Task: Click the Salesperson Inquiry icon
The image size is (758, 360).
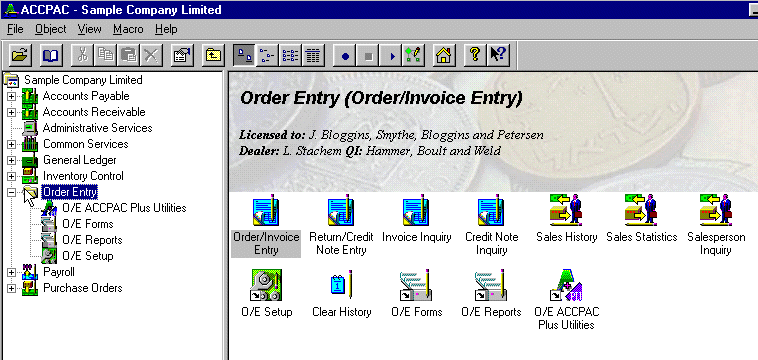Action: pyautogui.click(x=716, y=210)
